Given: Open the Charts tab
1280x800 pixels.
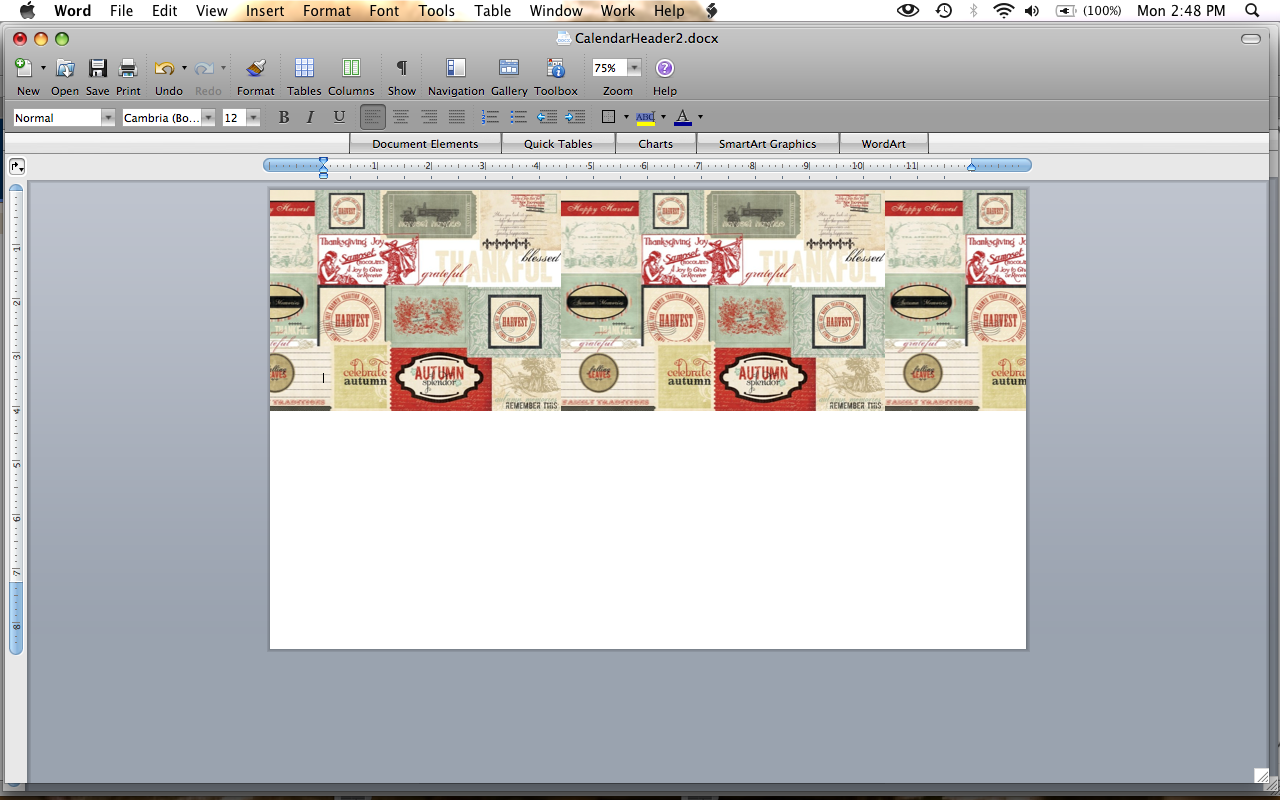Looking at the screenshot, I should point(655,143).
